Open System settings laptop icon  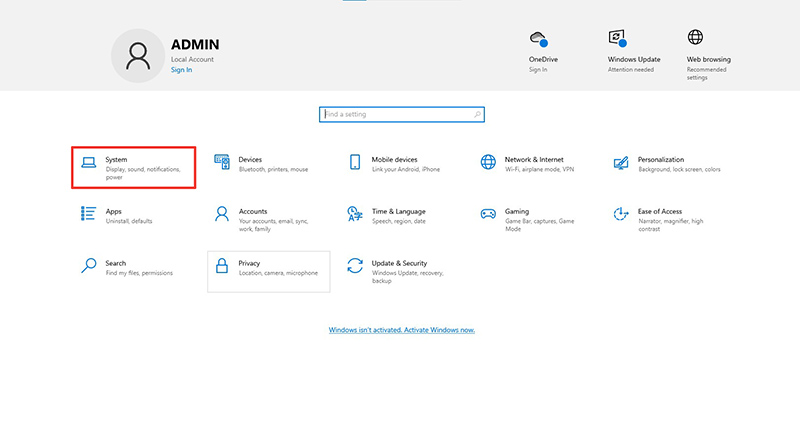point(89,163)
